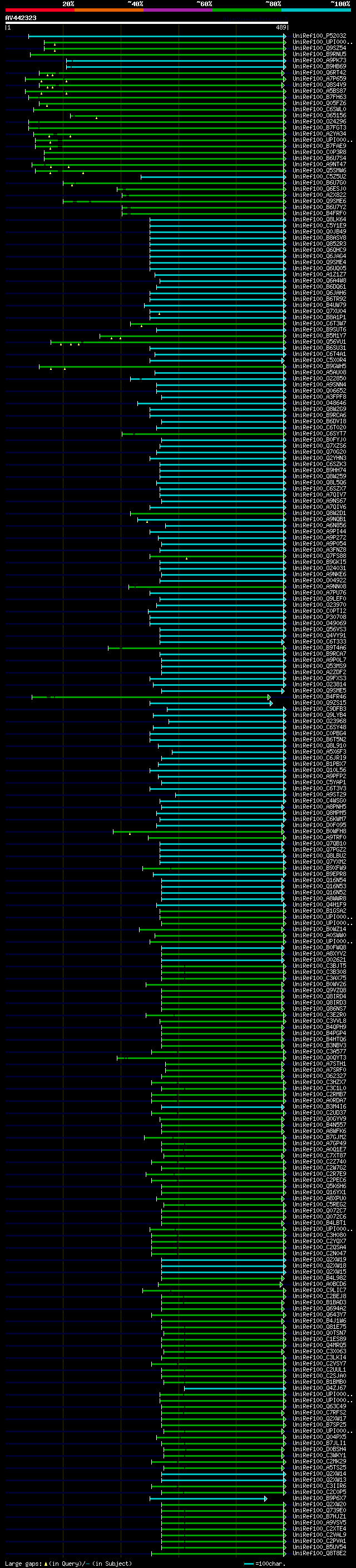
Task: Click alignment bar for UniRef100_Q9ZS15
Action: point(211,703)
